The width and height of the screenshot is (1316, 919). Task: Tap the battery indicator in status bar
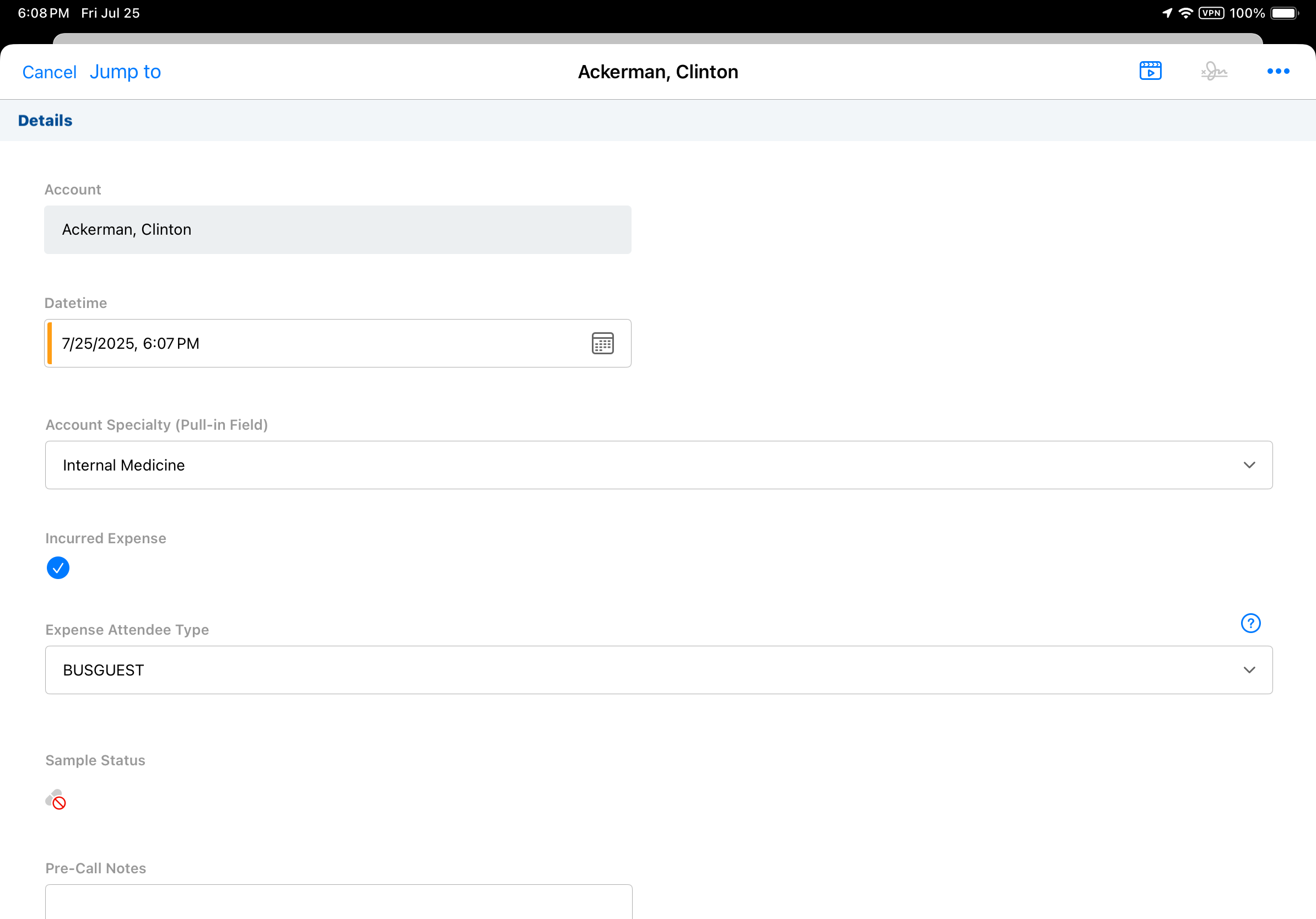1284,13
